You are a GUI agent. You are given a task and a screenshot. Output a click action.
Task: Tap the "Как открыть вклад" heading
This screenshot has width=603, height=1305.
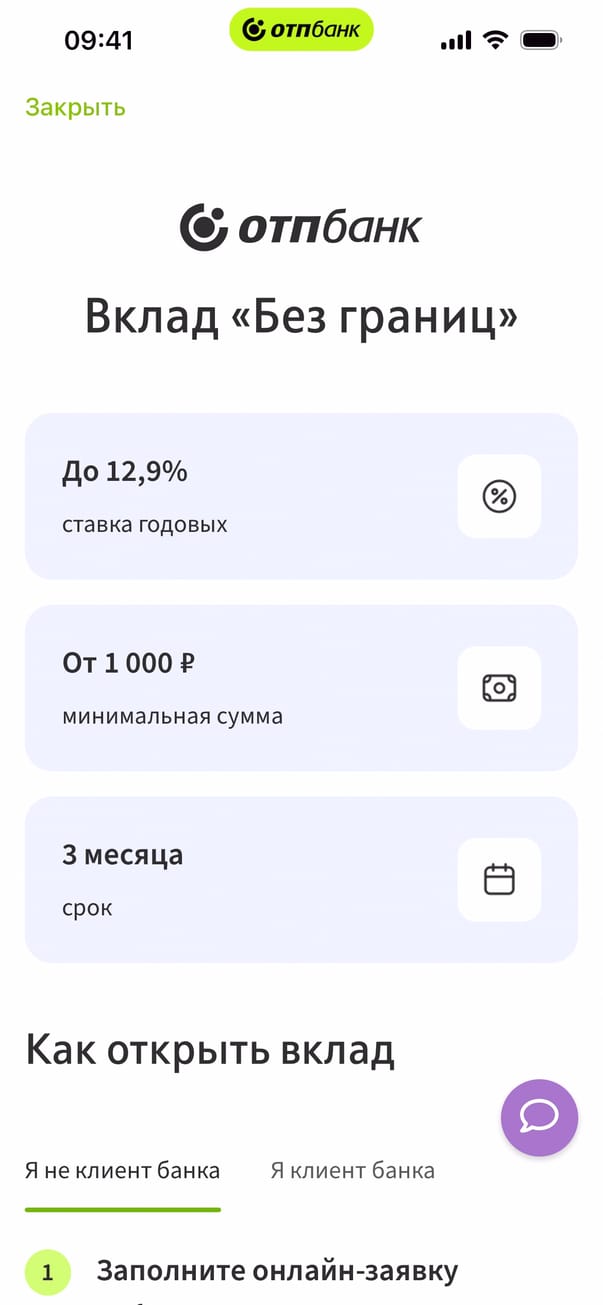pos(210,1050)
